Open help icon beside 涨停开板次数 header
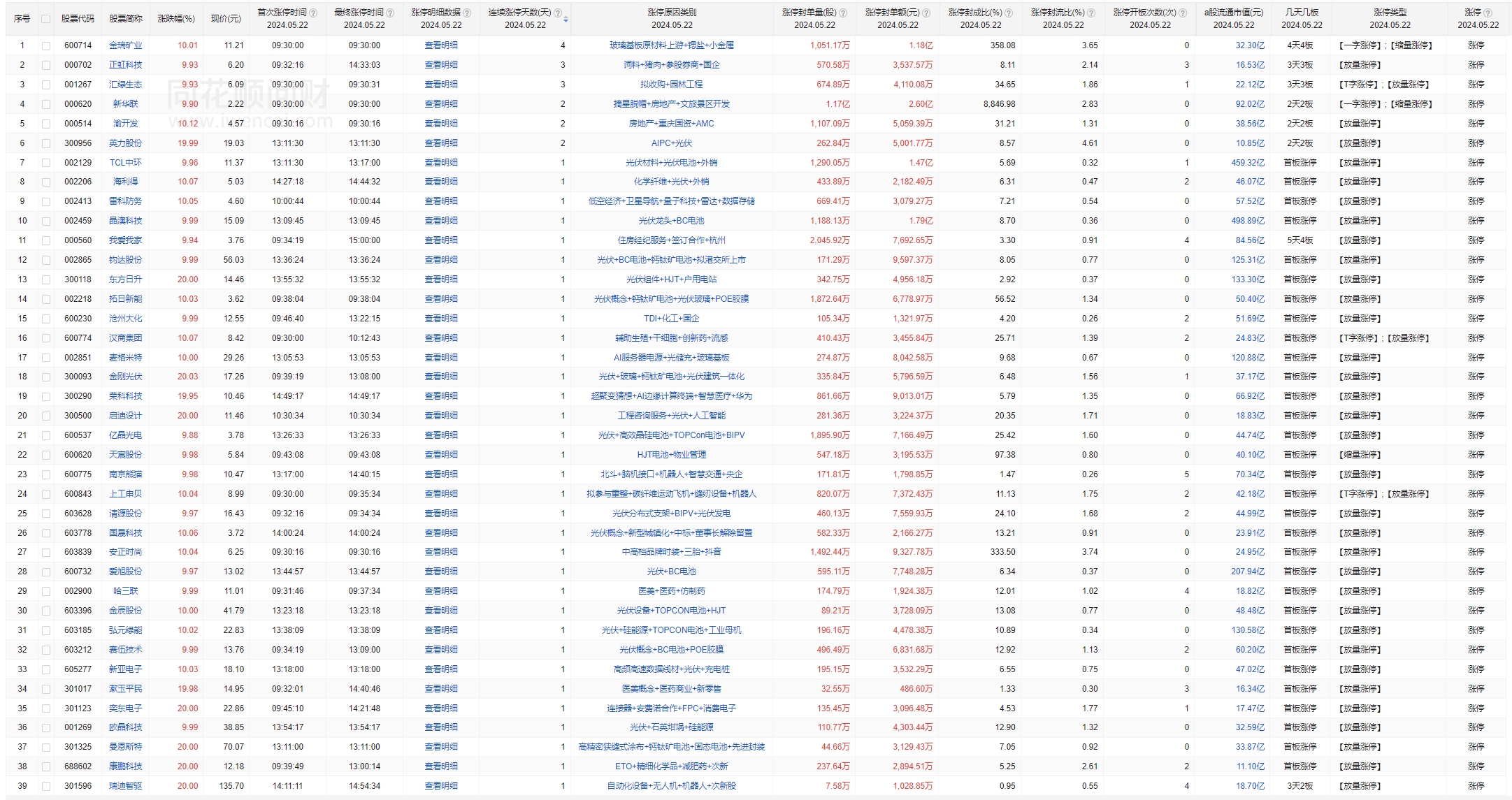The height and width of the screenshot is (800, 1512). [1183, 13]
